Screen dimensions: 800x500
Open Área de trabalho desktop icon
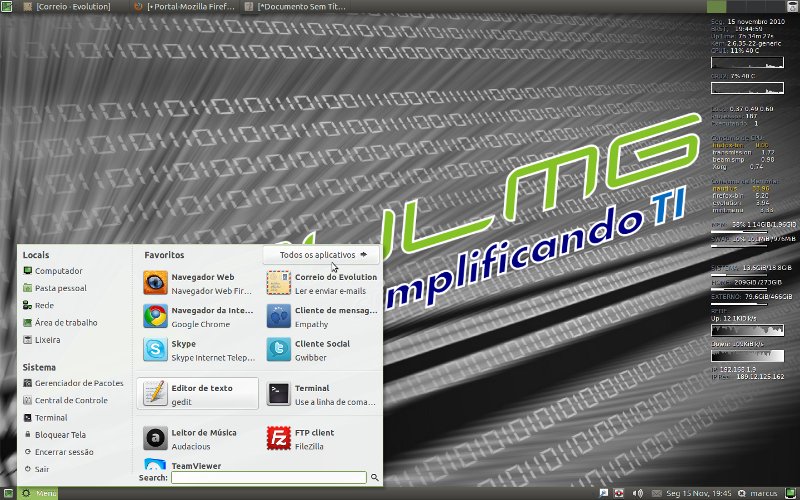point(28,322)
